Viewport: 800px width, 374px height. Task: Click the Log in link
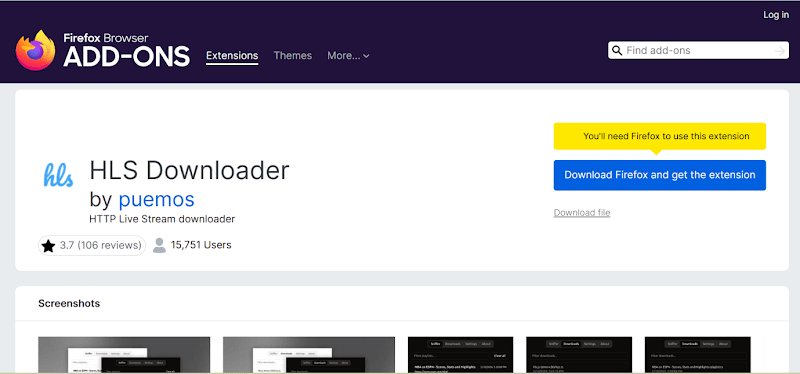coord(776,15)
